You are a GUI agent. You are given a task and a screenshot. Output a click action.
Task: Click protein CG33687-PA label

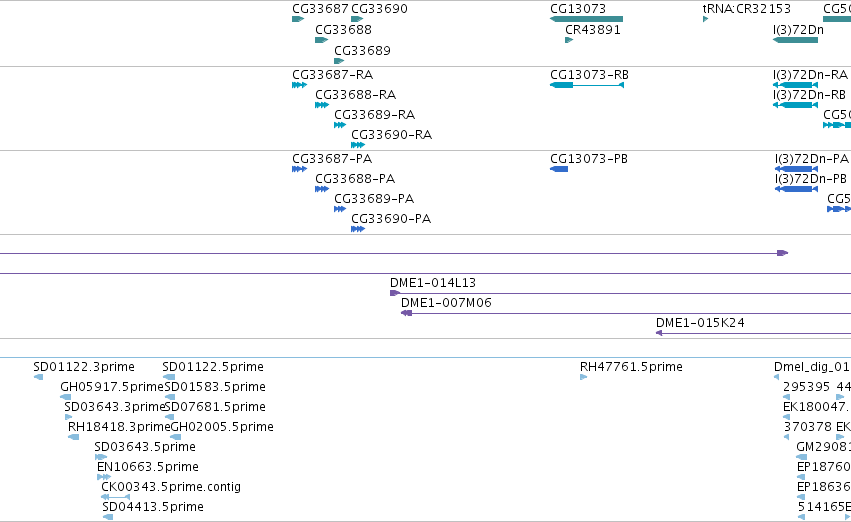(332, 158)
